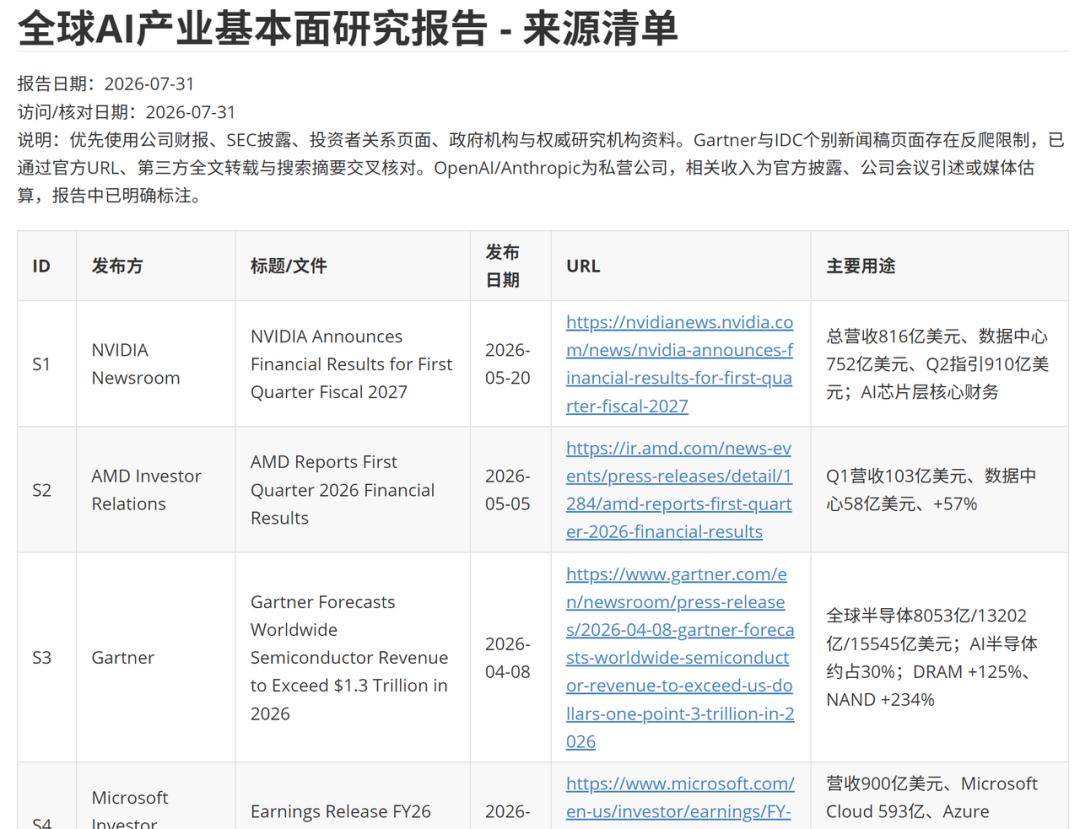Open the Microsoft investor earnings link

click(x=681, y=797)
